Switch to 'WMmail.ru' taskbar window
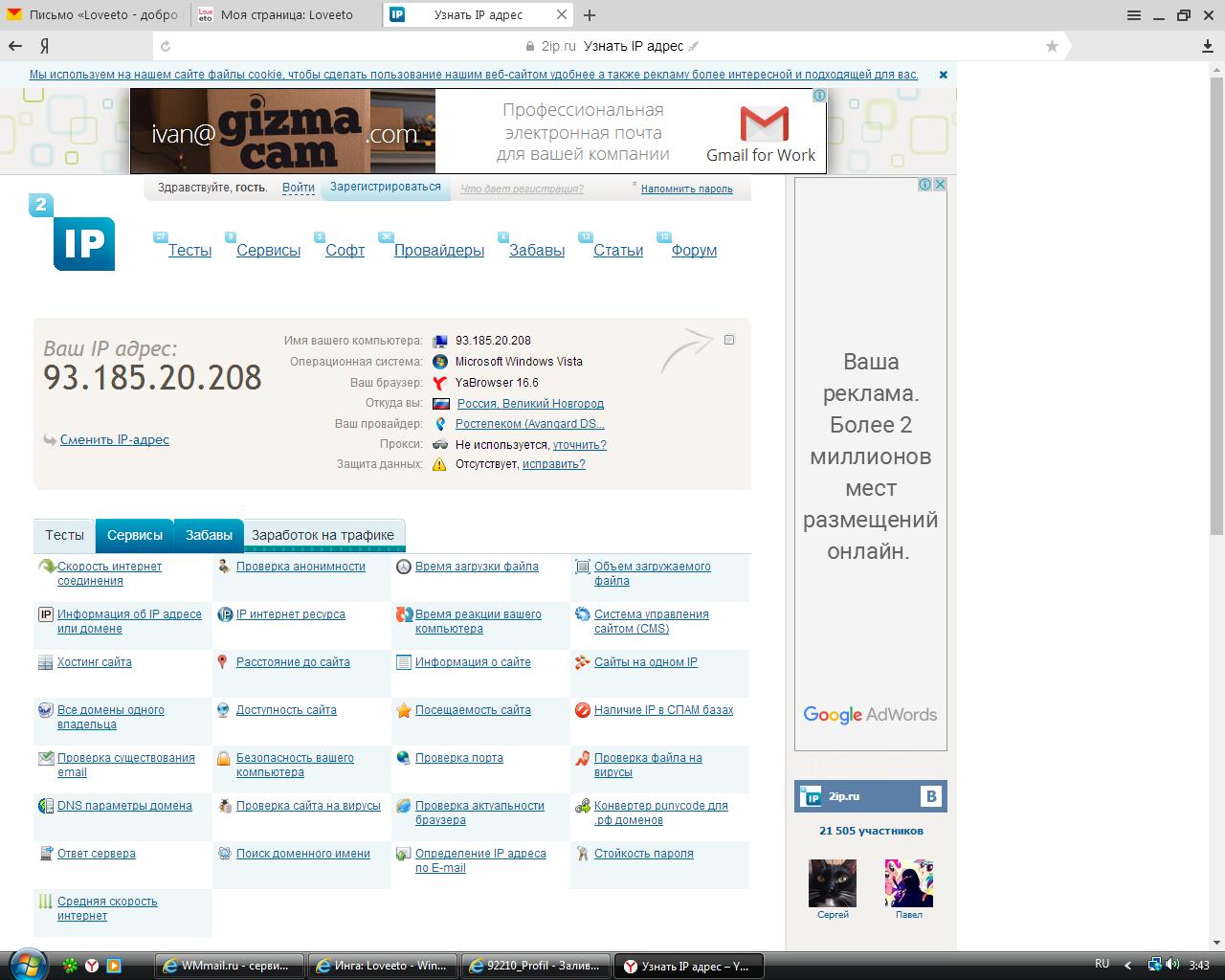 click(230, 966)
